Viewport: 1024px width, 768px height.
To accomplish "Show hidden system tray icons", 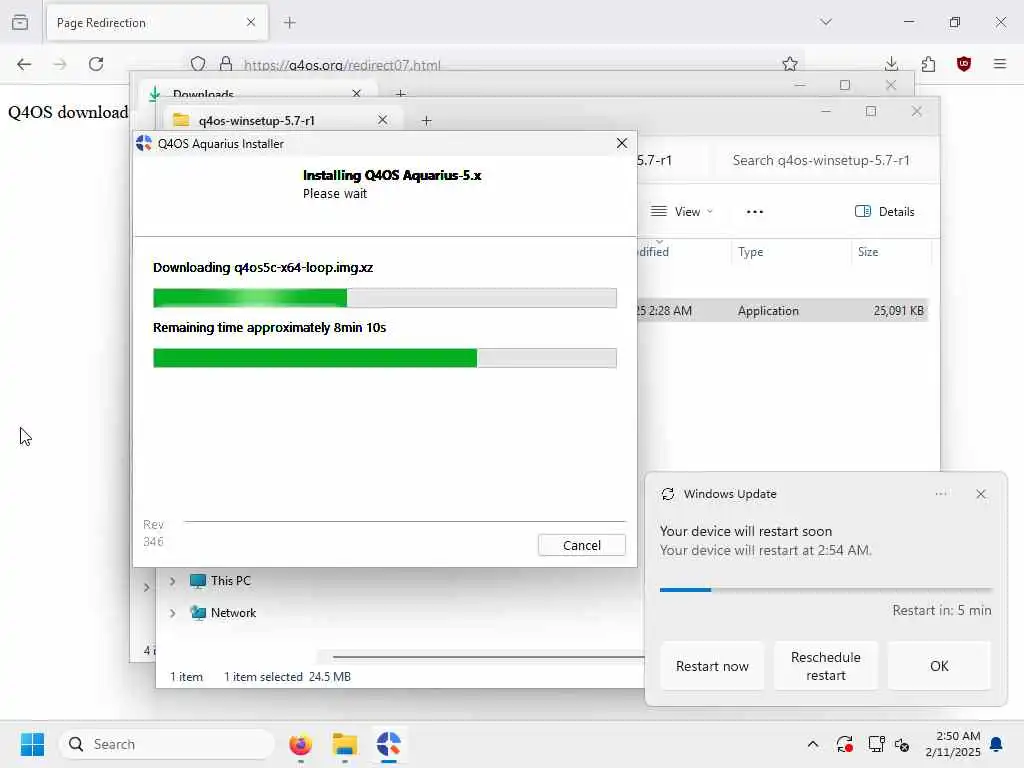I will 813,744.
